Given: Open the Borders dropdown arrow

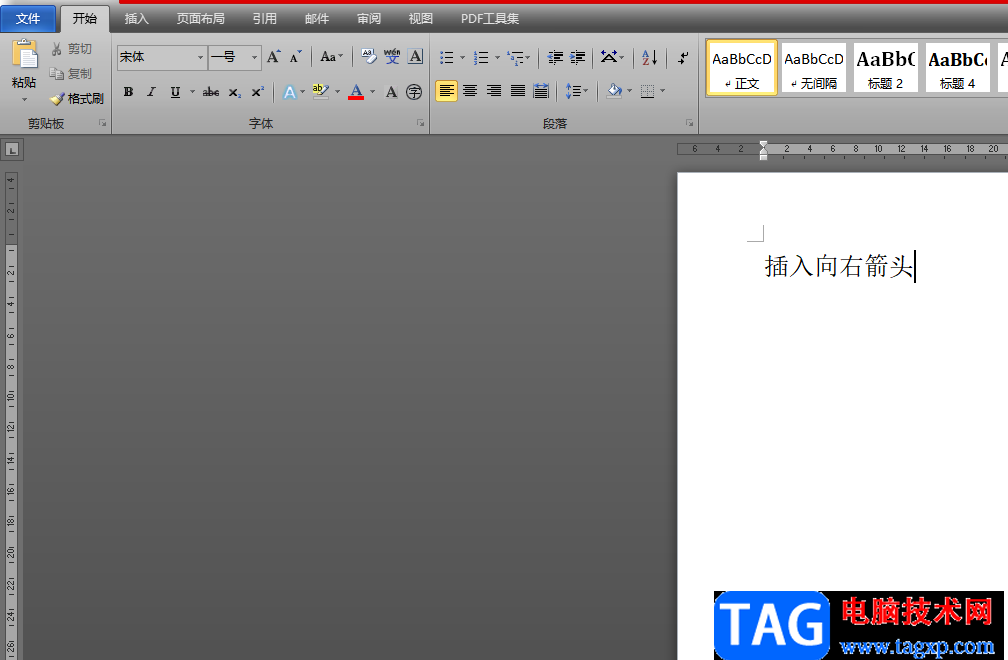Looking at the screenshot, I should (x=662, y=91).
